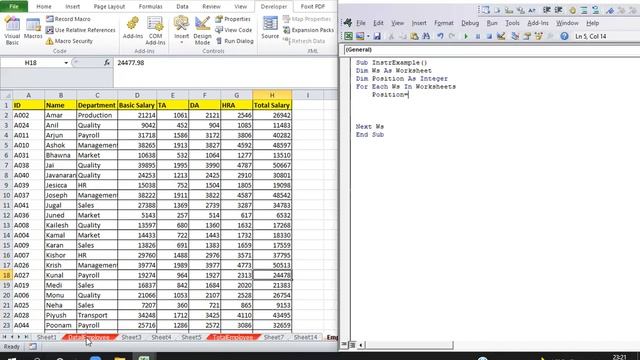Open Insert UserForm dropdown arrow in VBA toolbar

[368, 36]
